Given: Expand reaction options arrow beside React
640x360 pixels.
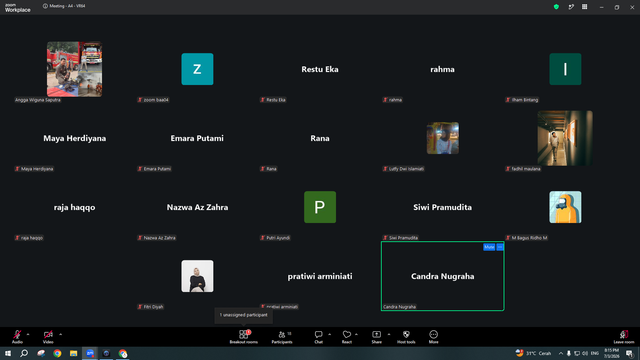Looking at the screenshot, I should 356,334.
